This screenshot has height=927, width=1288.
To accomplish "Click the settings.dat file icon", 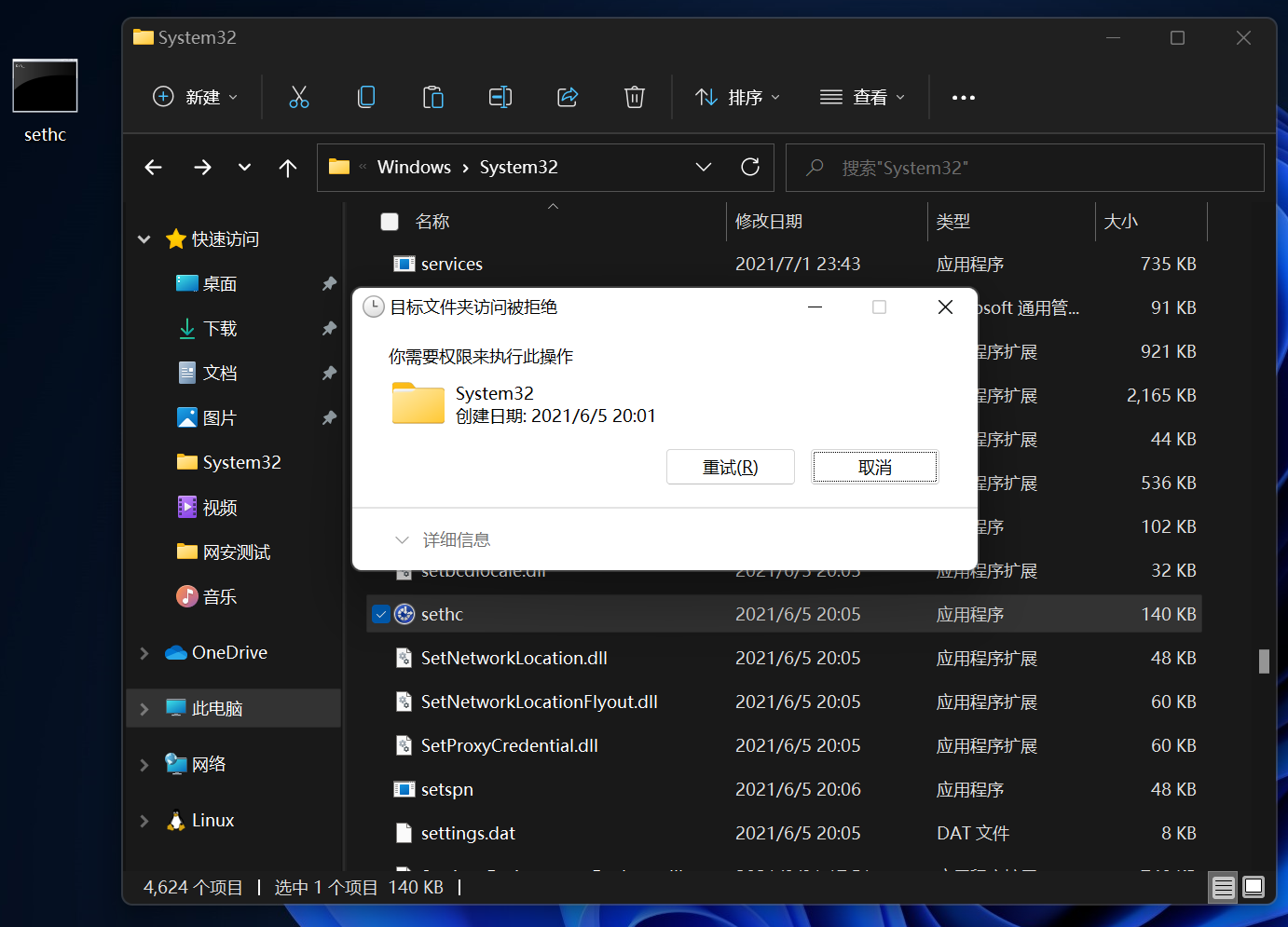I will (404, 833).
